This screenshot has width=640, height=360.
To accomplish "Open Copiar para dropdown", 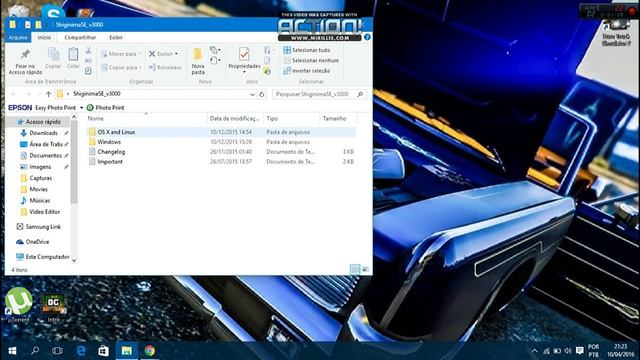I will point(121,67).
